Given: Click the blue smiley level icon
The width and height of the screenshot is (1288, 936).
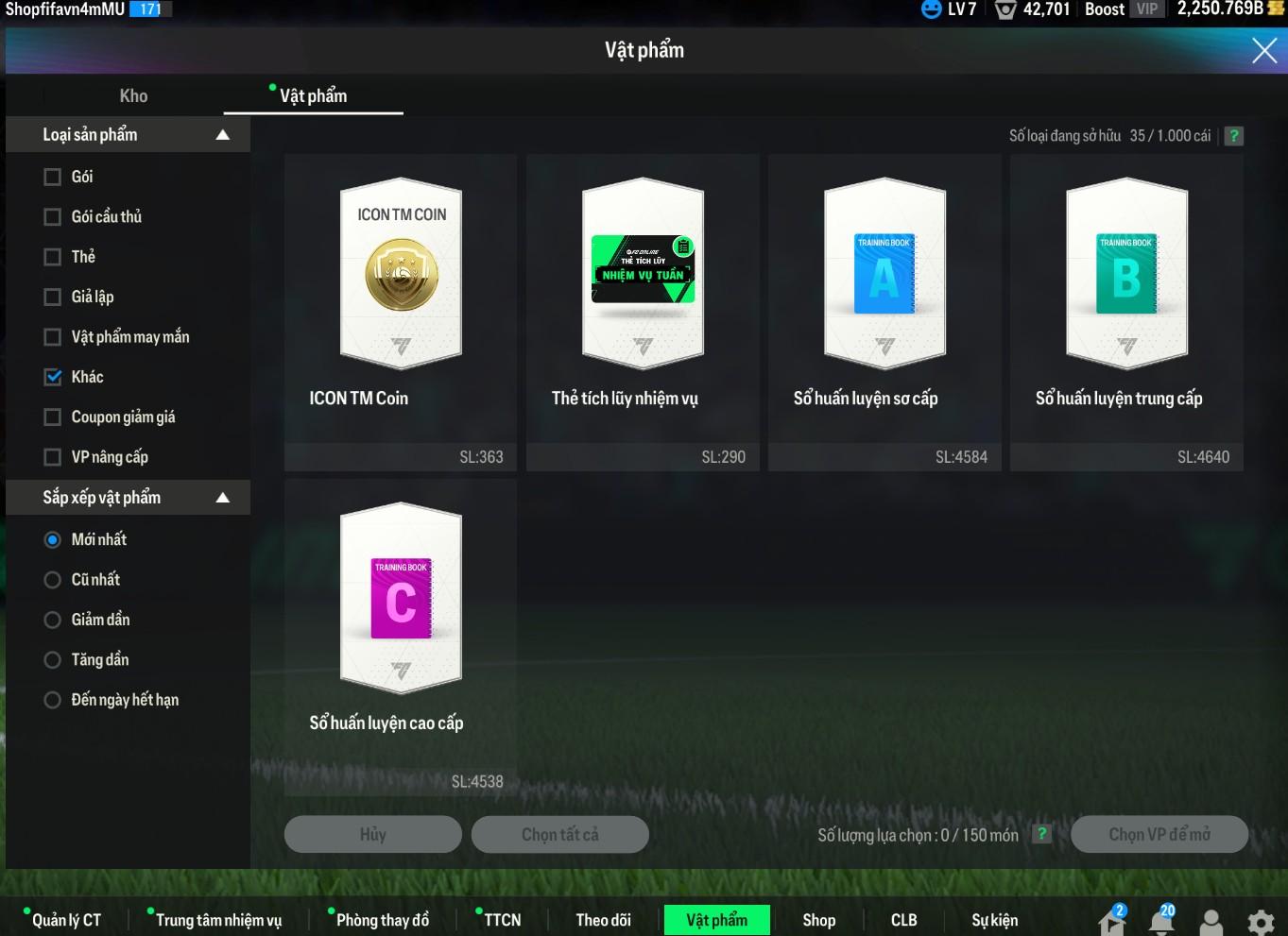Looking at the screenshot, I should (931, 9).
